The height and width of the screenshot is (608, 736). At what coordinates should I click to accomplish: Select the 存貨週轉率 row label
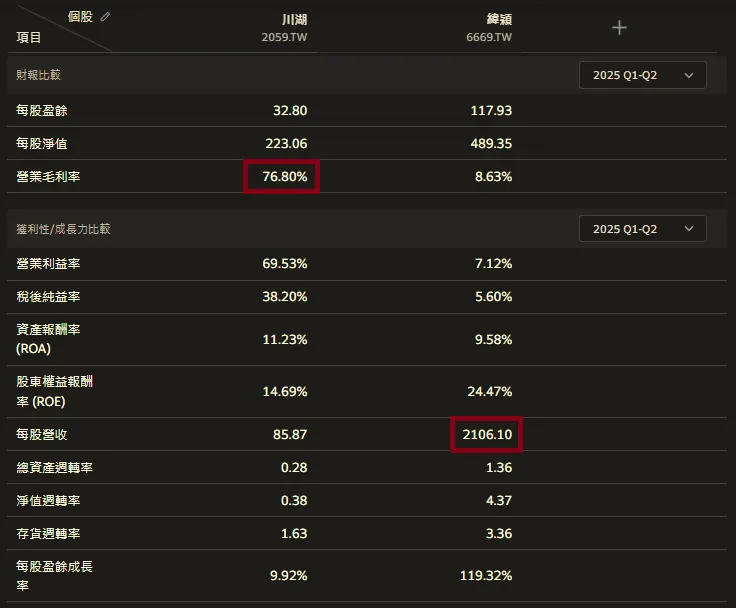click(49, 533)
